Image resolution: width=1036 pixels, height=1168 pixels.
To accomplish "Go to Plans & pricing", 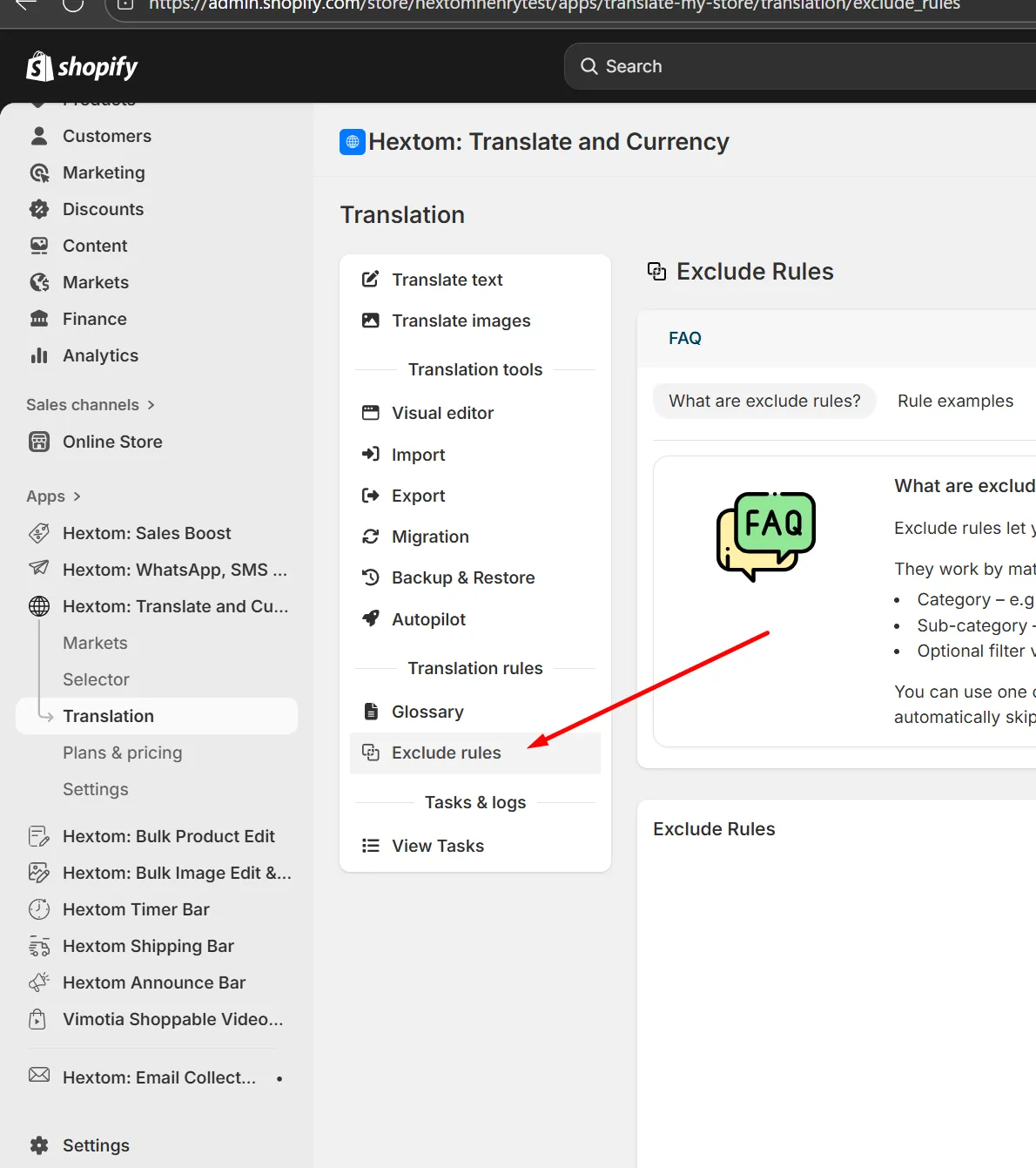I will (123, 753).
